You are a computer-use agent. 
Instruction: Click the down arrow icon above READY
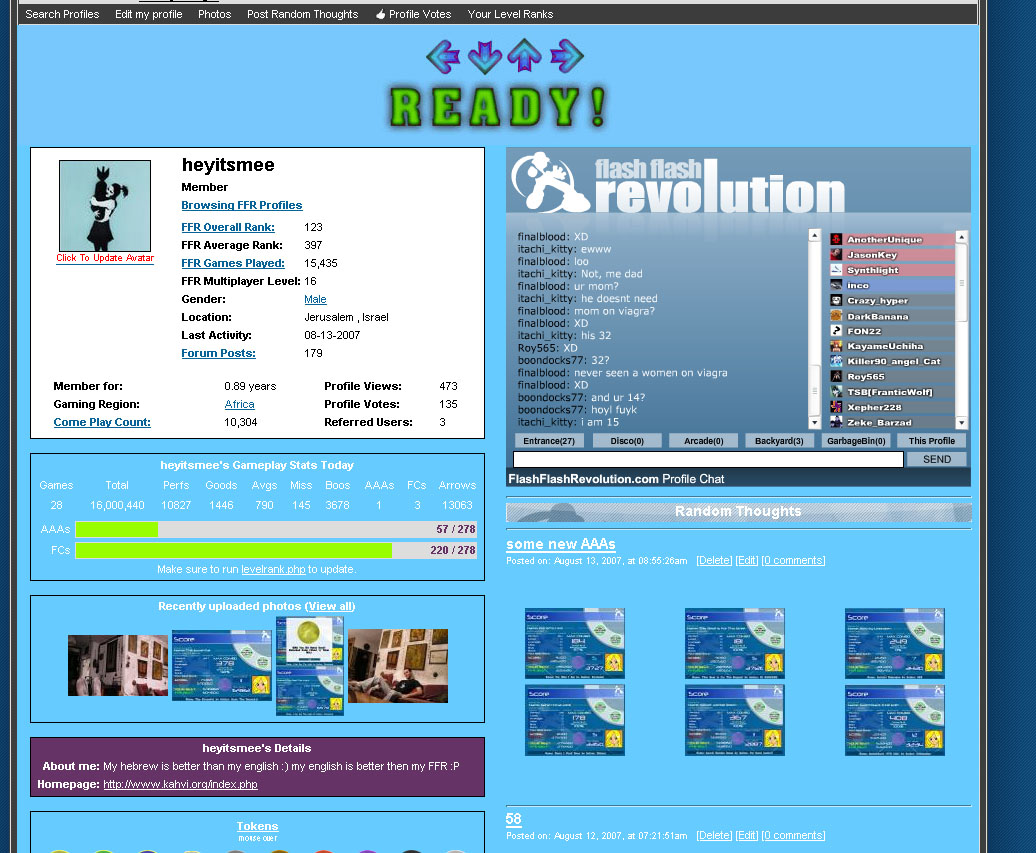point(484,57)
